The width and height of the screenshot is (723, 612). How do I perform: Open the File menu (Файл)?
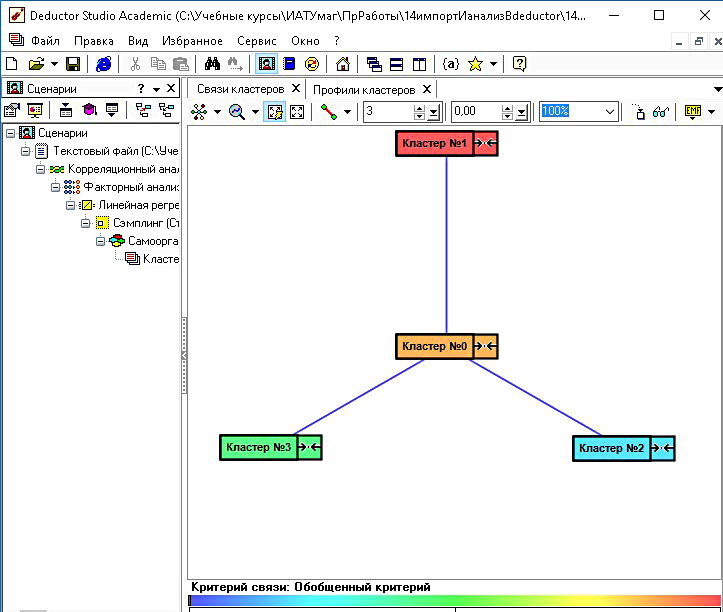pos(45,41)
